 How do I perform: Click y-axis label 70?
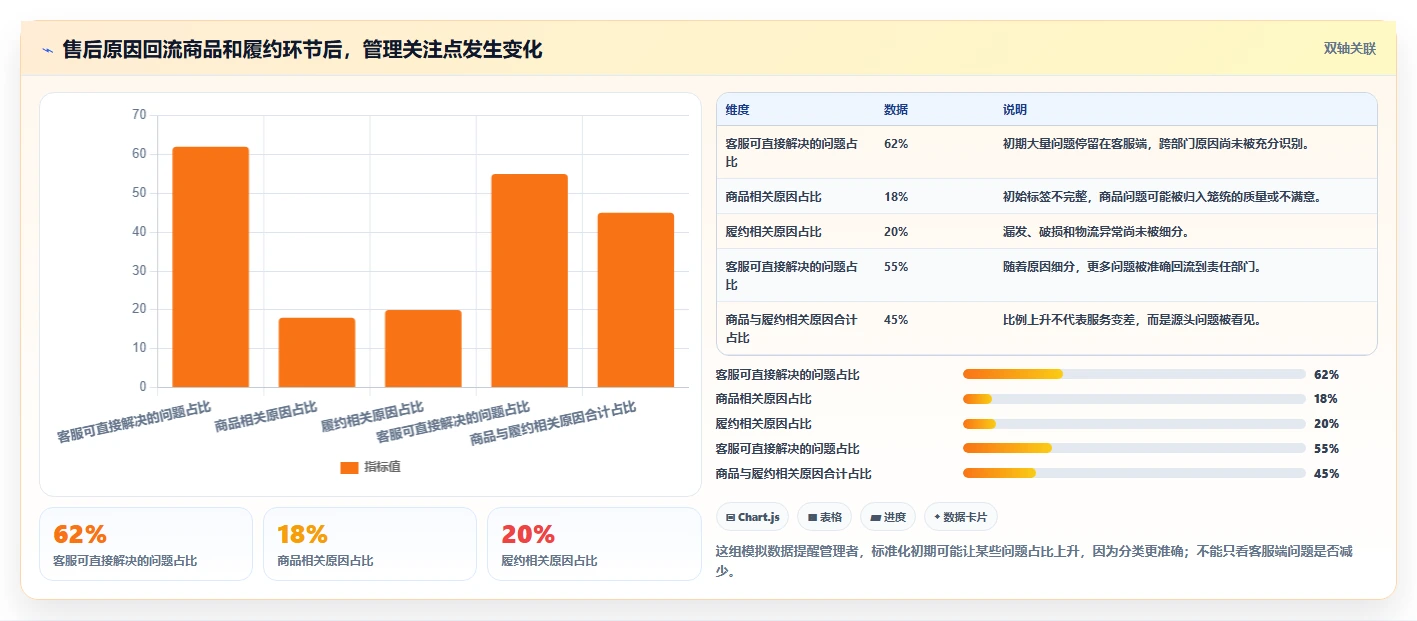[x=139, y=115]
